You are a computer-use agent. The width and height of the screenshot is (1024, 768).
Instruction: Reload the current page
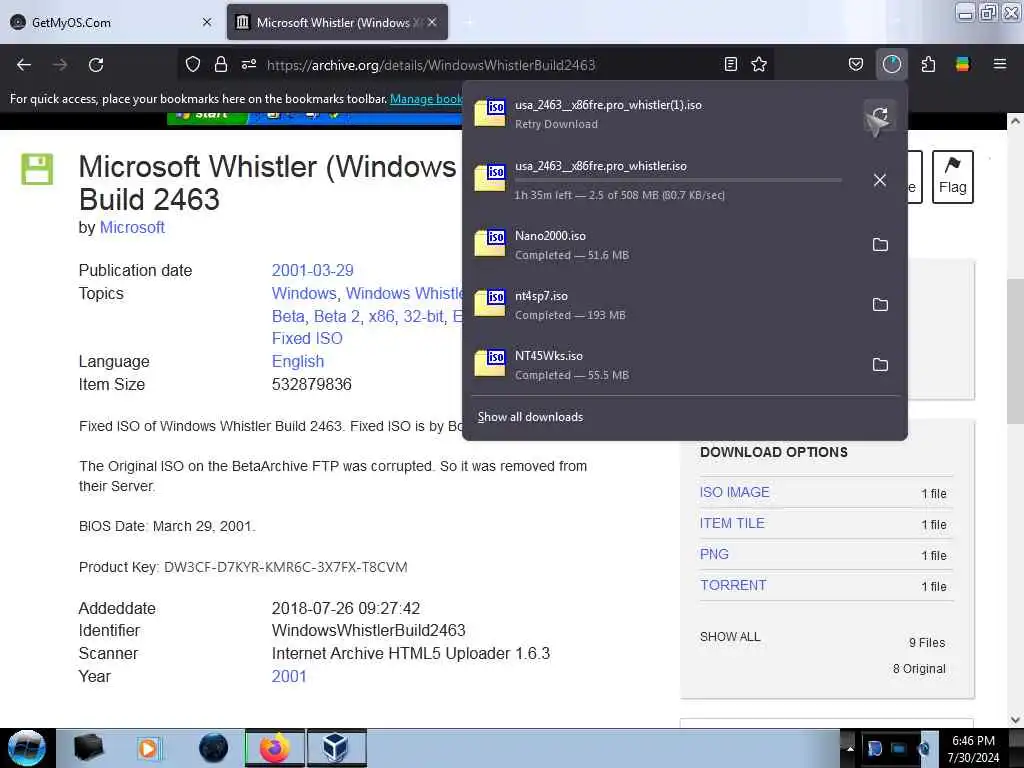96,65
